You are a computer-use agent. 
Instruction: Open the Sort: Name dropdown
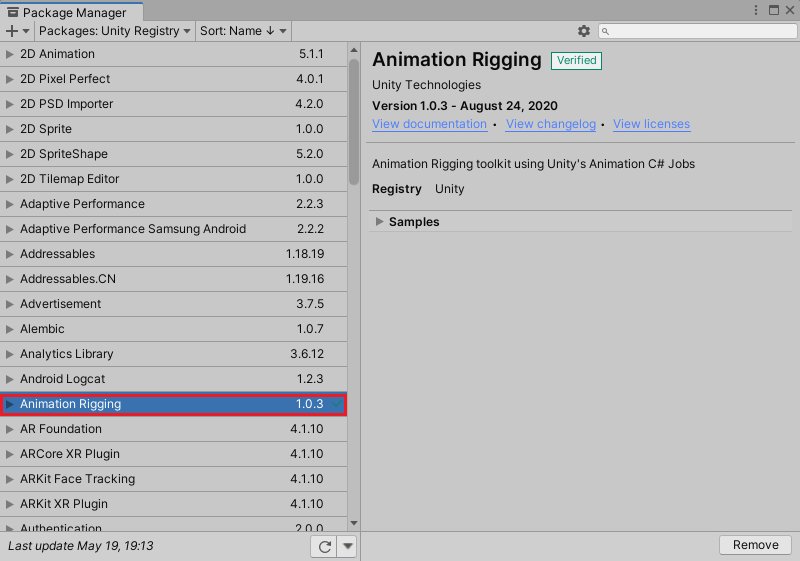(x=244, y=31)
